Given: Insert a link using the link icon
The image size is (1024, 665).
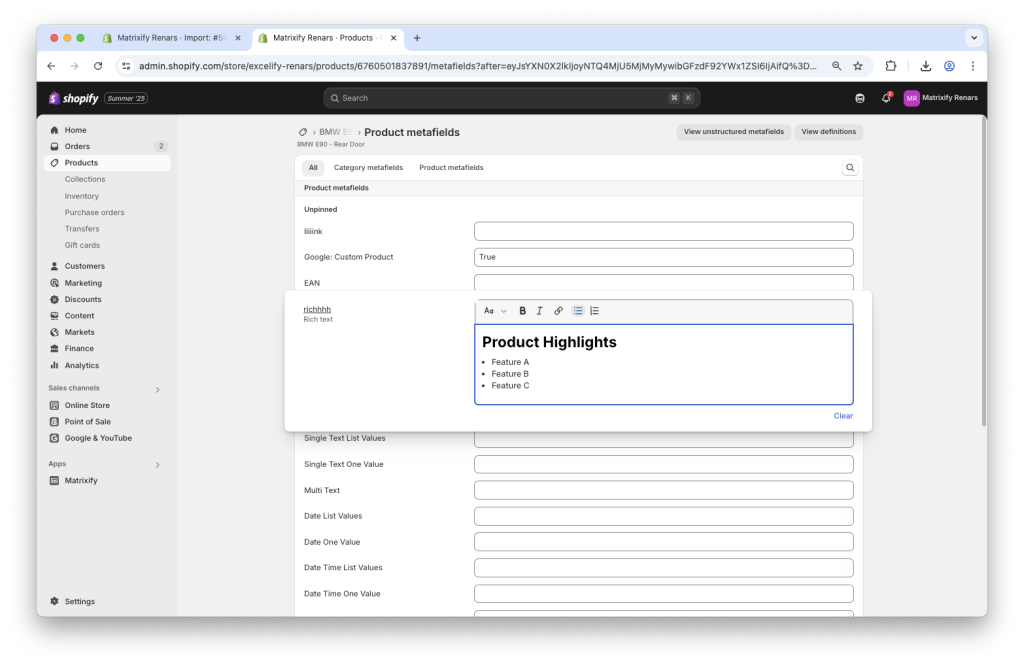Looking at the screenshot, I should point(558,310).
